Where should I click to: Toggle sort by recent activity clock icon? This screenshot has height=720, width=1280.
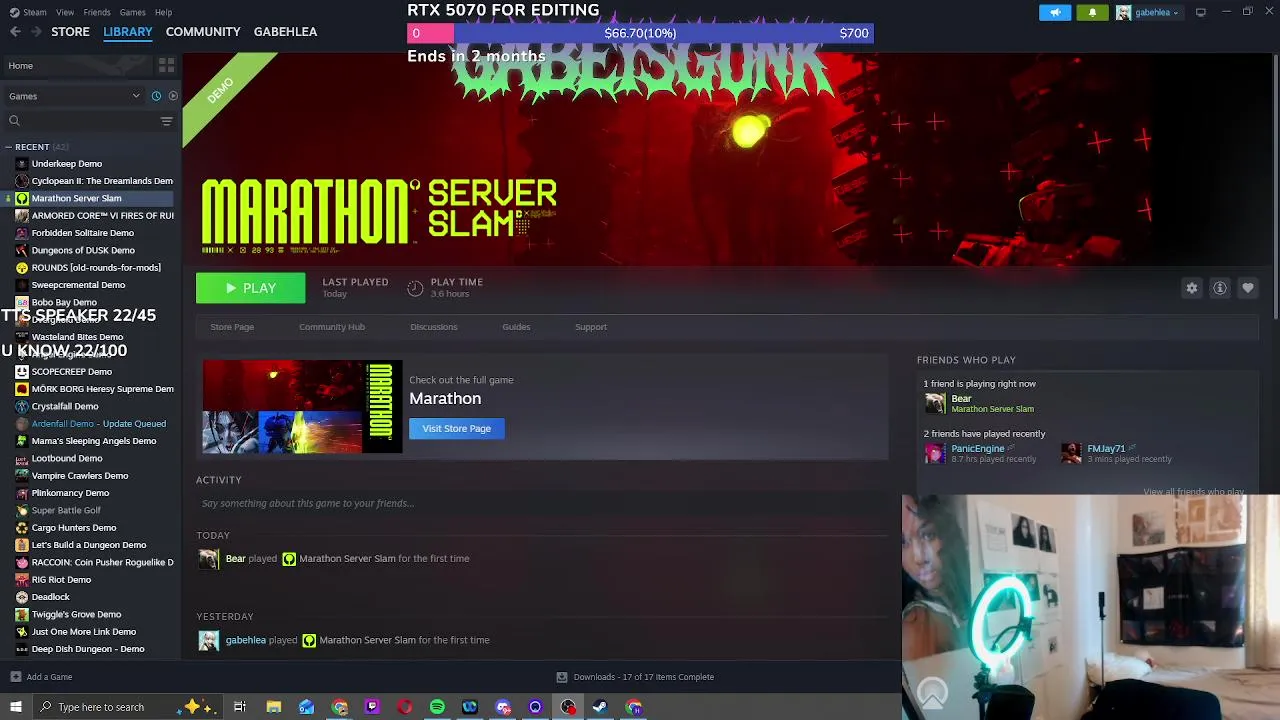[156, 96]
